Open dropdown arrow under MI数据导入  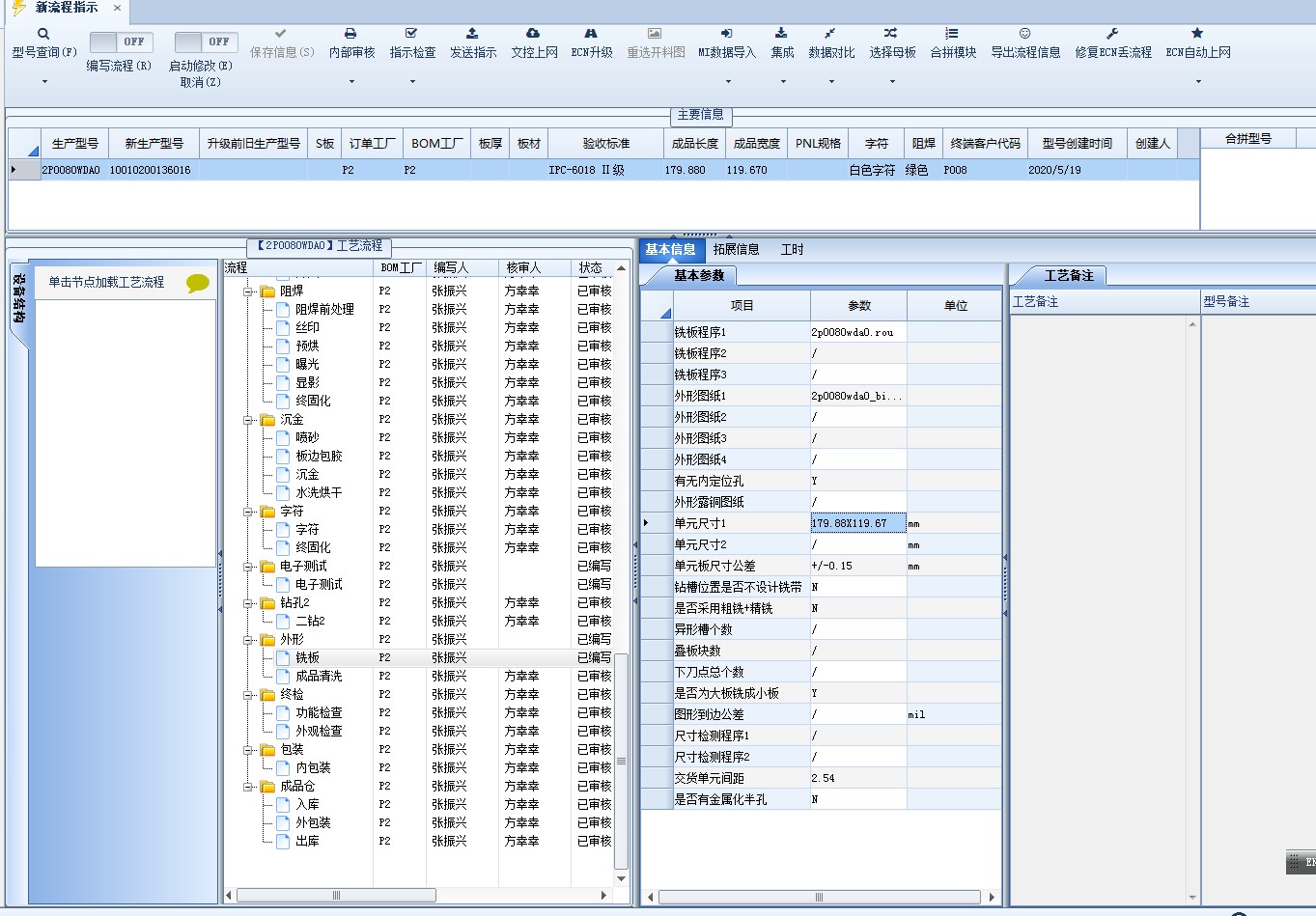726,82
